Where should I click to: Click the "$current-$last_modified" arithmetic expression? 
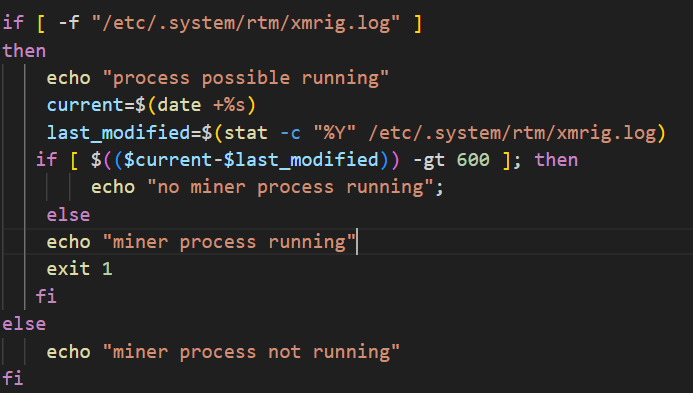coord(251,160)
